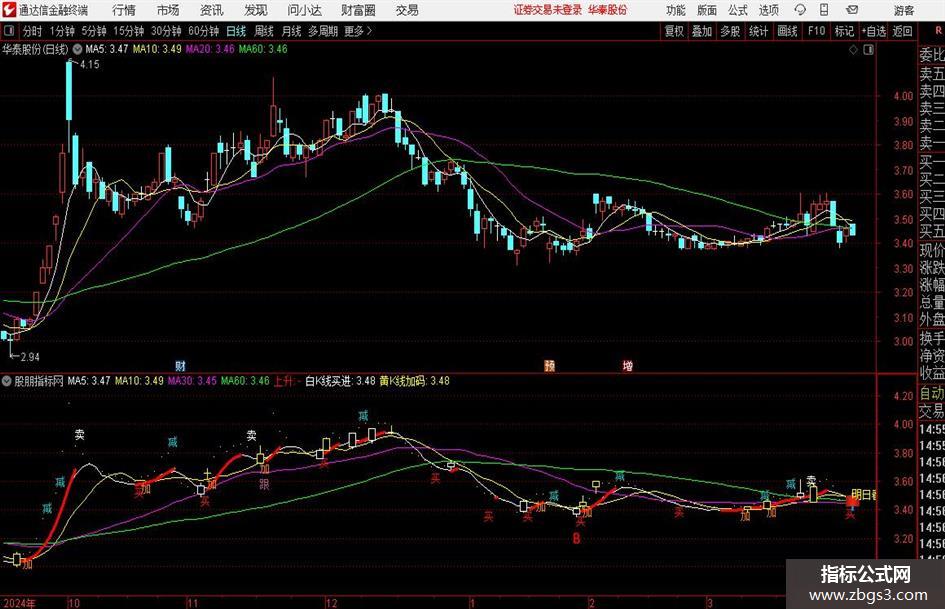Viewport: 945px width, 609px height.
Task: Click the 返回 back button
Action: [x=902, y=31]
